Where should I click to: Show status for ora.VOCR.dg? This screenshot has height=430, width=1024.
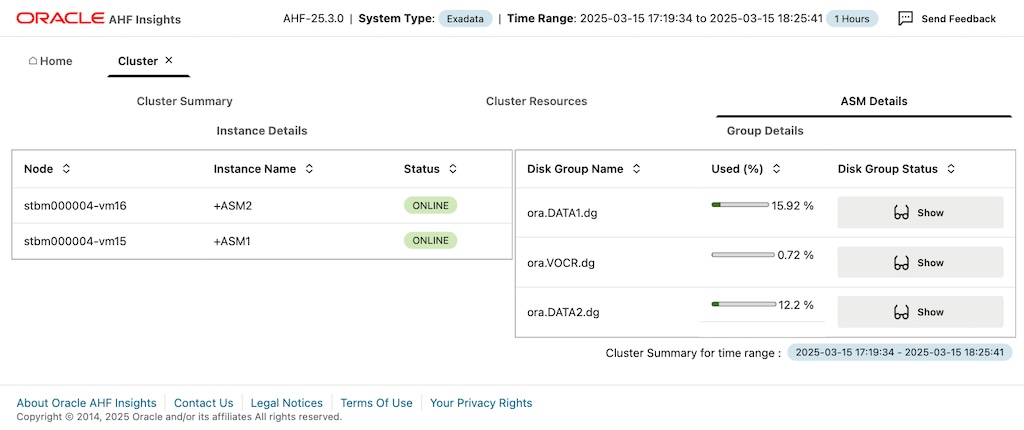pos(919,263)
